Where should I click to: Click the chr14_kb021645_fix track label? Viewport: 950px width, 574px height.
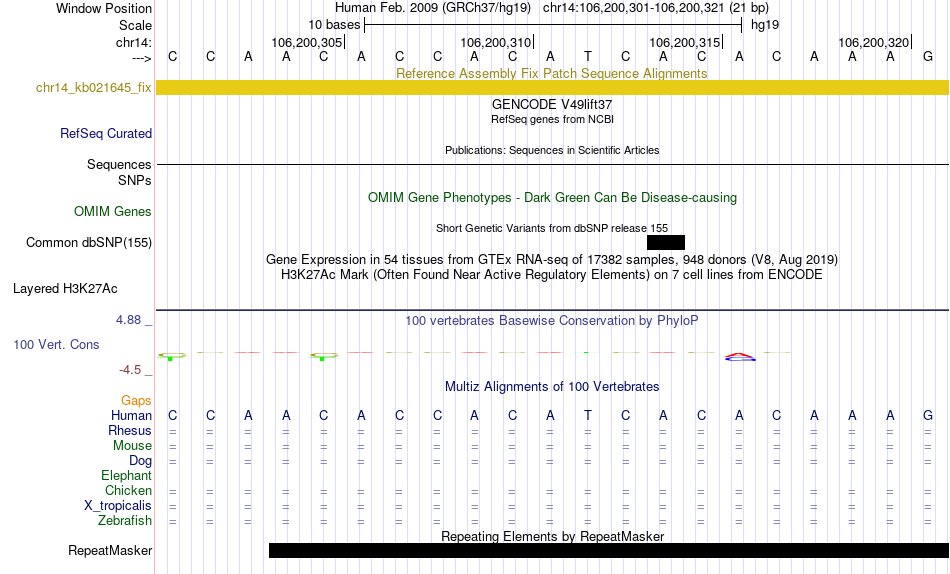(93, 87)
